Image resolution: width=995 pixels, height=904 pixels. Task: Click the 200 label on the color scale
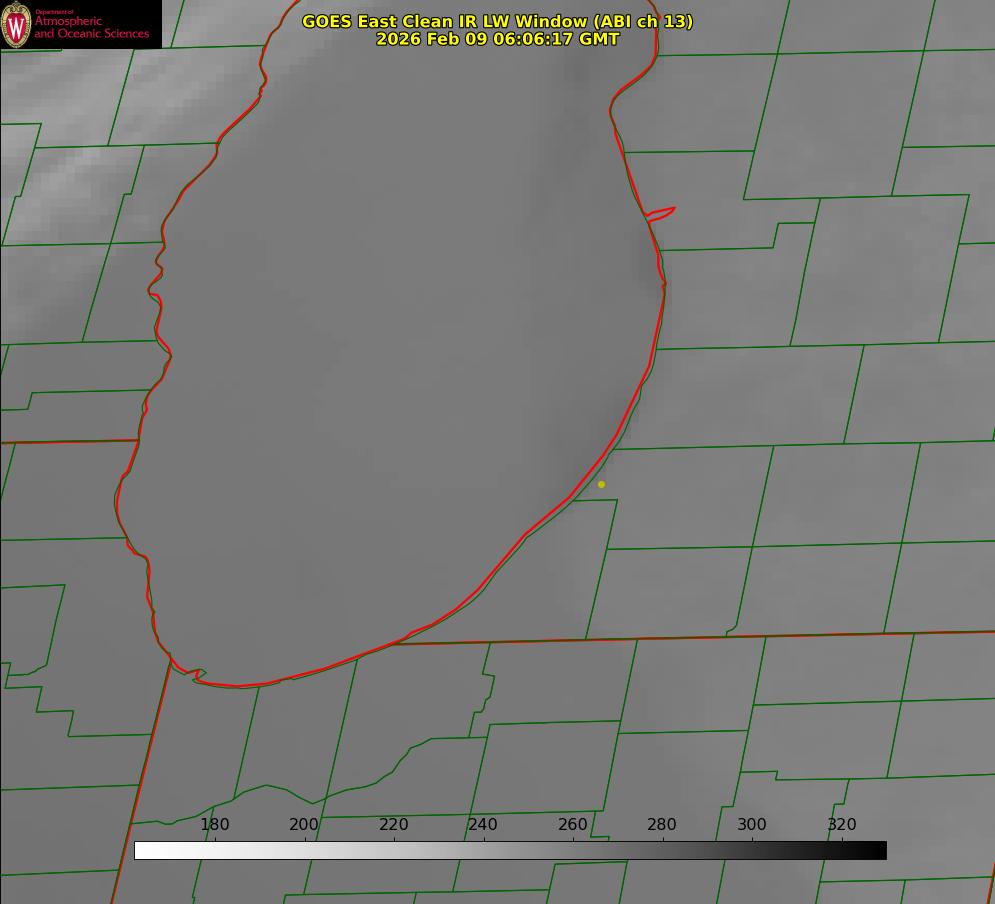point(304,824)
